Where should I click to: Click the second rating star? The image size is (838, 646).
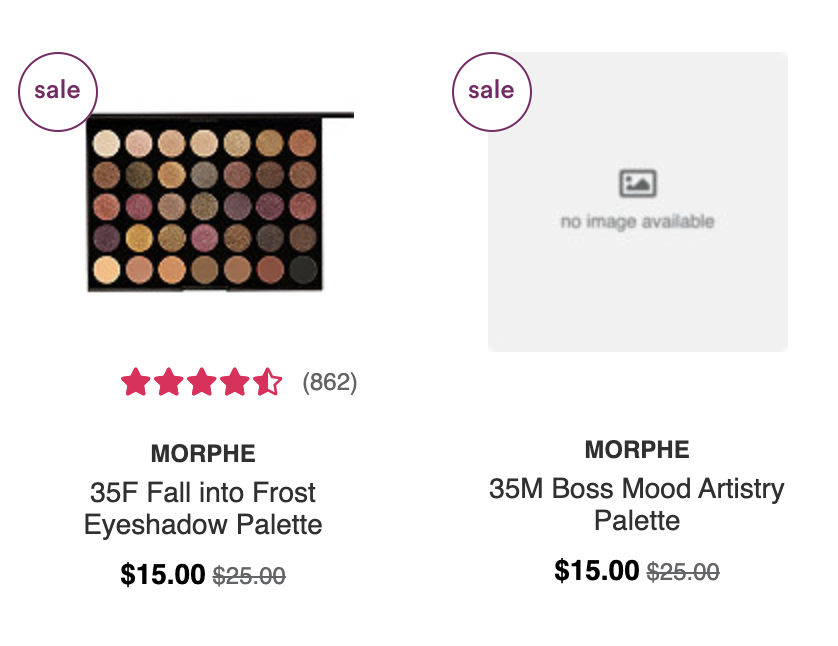coord(169,382)
